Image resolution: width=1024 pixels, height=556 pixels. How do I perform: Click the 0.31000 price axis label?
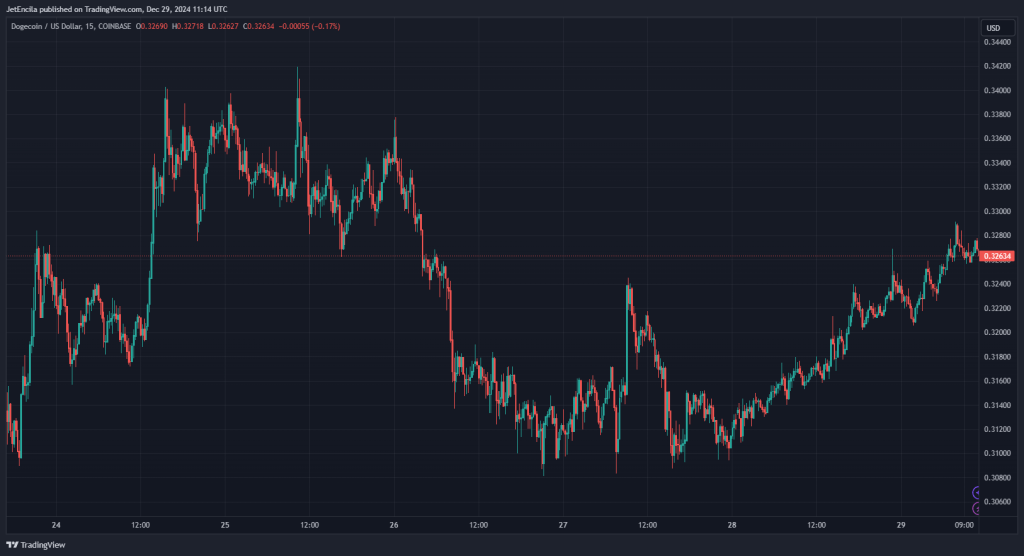pos(997,453)
